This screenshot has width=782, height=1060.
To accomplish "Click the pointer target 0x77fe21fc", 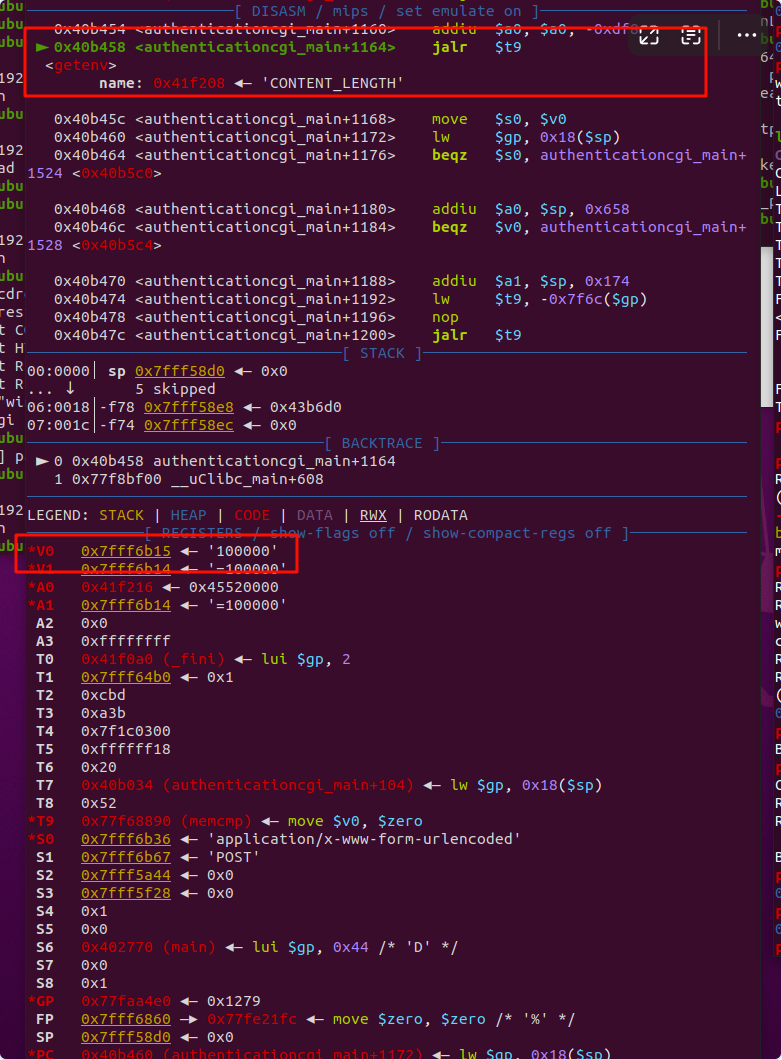I will click(251, 1019).
